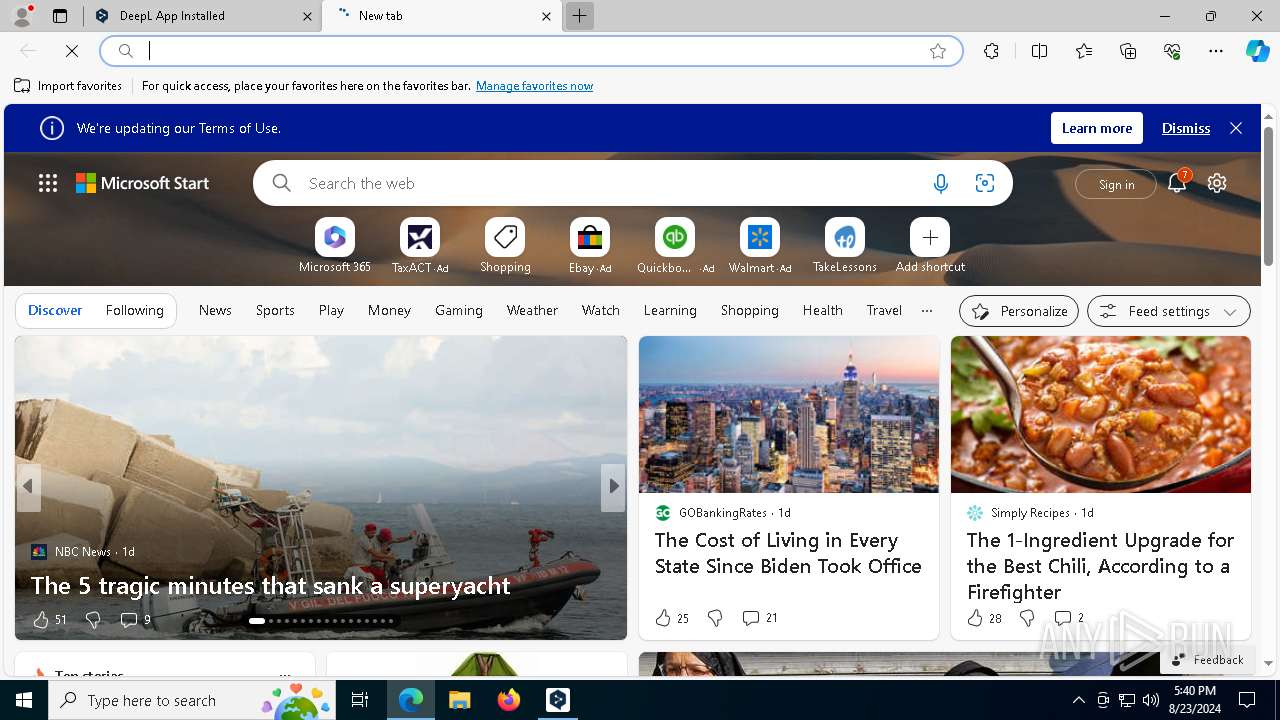Select the Money feed tab
The width and height of the screenshot is (1280, 720).
pos(389,311)
